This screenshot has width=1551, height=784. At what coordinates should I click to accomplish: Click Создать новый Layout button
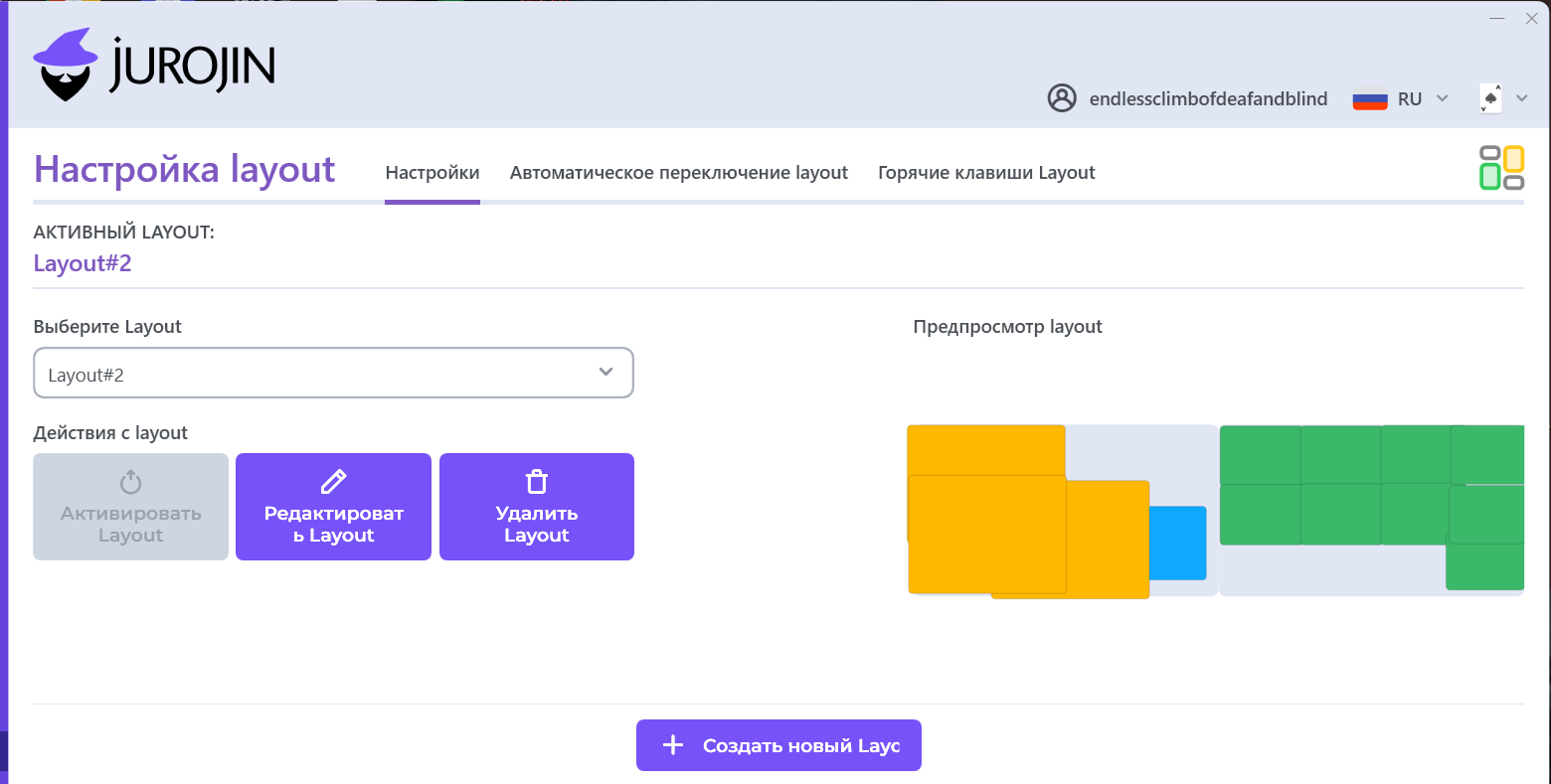coord(778,745)
